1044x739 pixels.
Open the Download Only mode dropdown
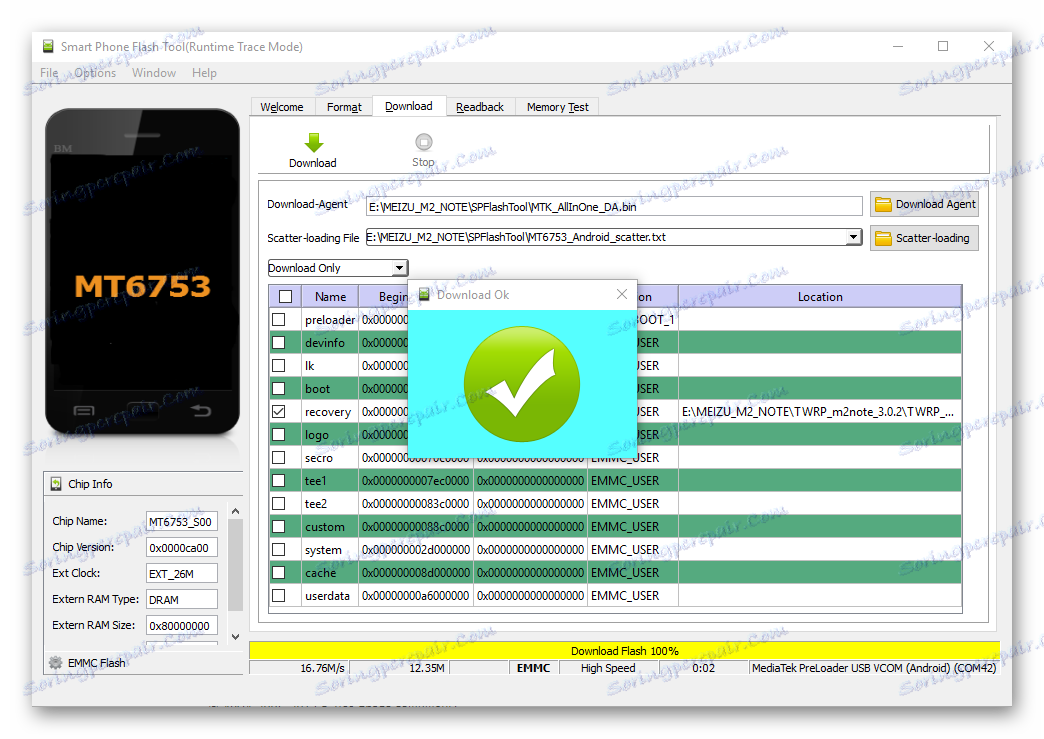338,268
